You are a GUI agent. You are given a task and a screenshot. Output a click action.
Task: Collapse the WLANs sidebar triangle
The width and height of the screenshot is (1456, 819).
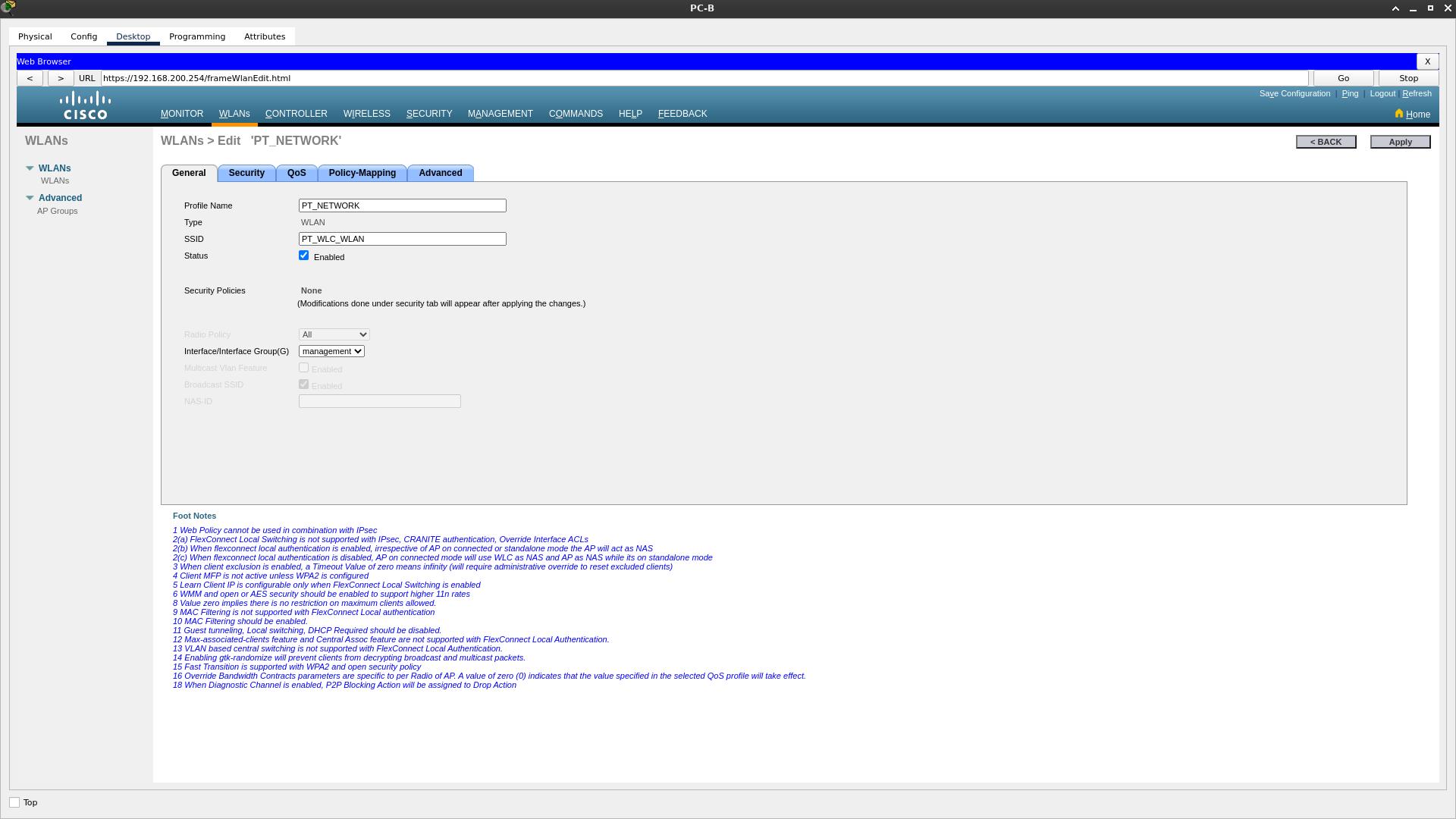[x=30, y=168]
